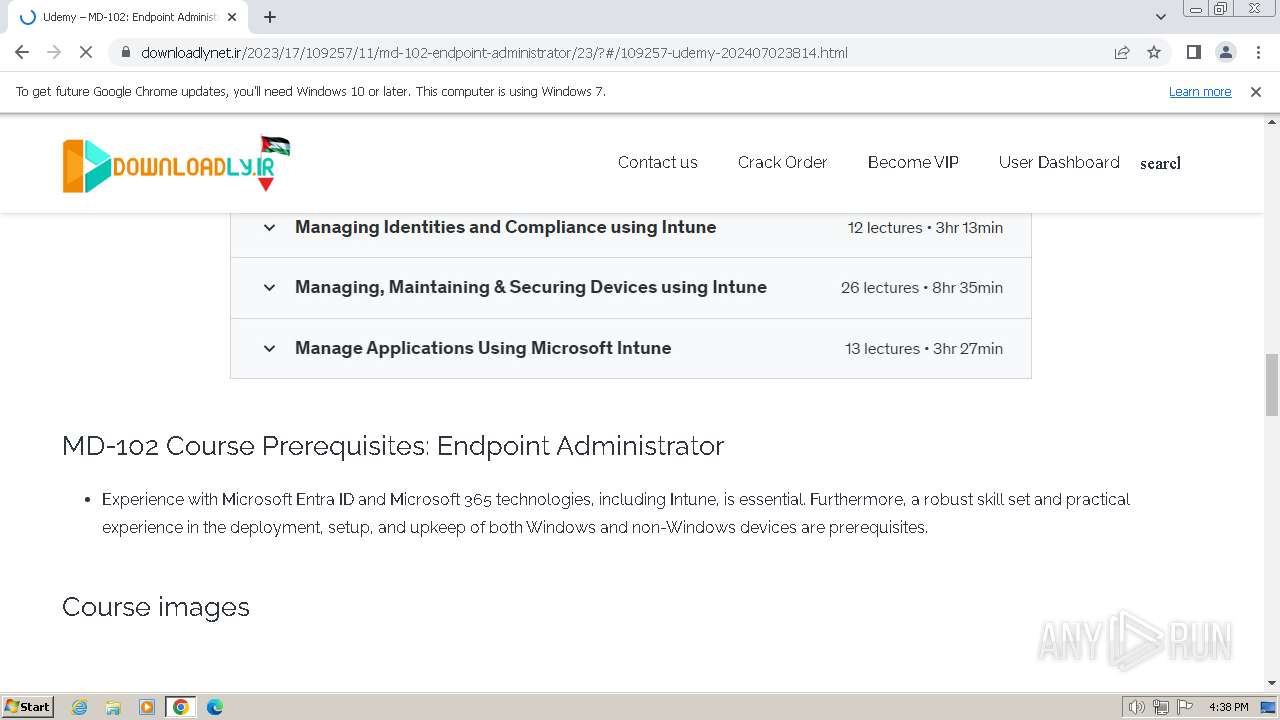Open the tab search dropdown arrow

(x=1161, y=17)
